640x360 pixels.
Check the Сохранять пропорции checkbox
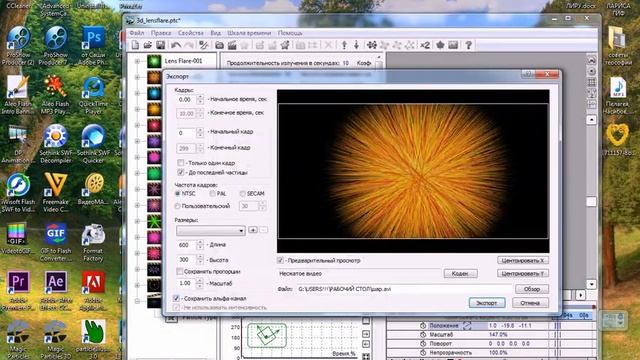[x=180, y=271]
